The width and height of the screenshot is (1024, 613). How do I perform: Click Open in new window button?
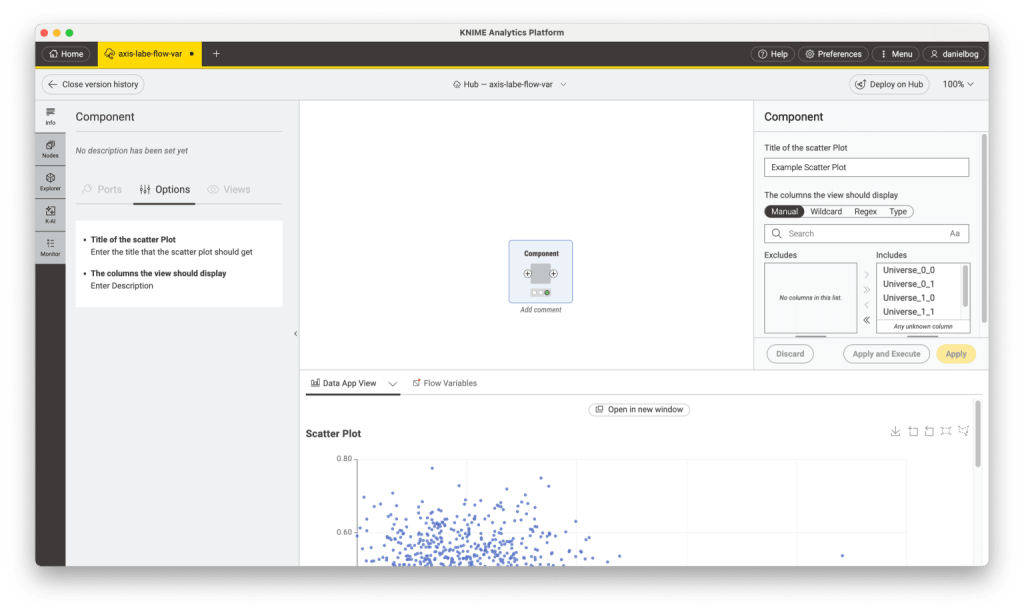click(639, 409)
